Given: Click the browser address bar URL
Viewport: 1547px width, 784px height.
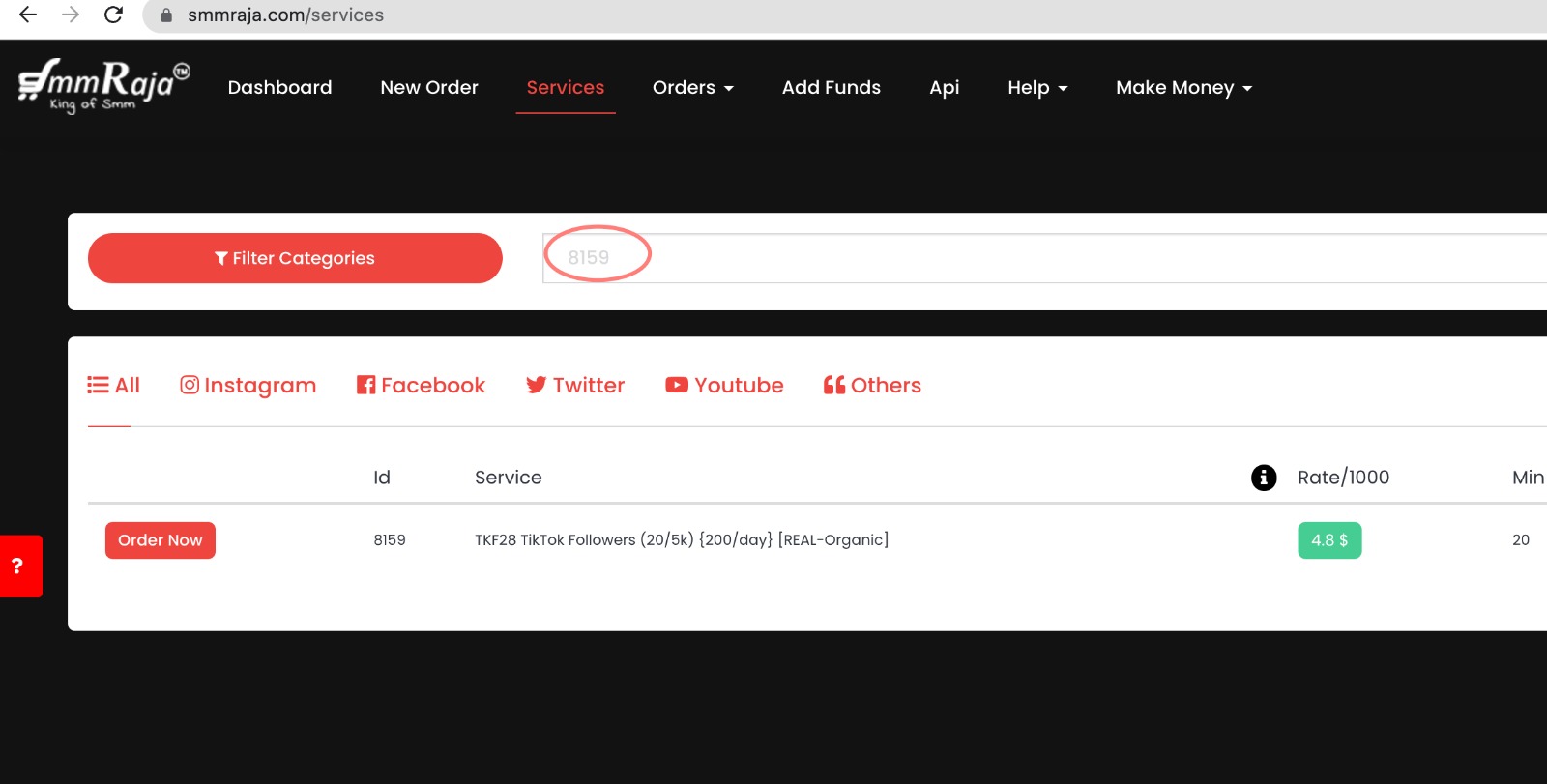Looking at the screenshot, I should pyautogui.click(x=285, y=15).
